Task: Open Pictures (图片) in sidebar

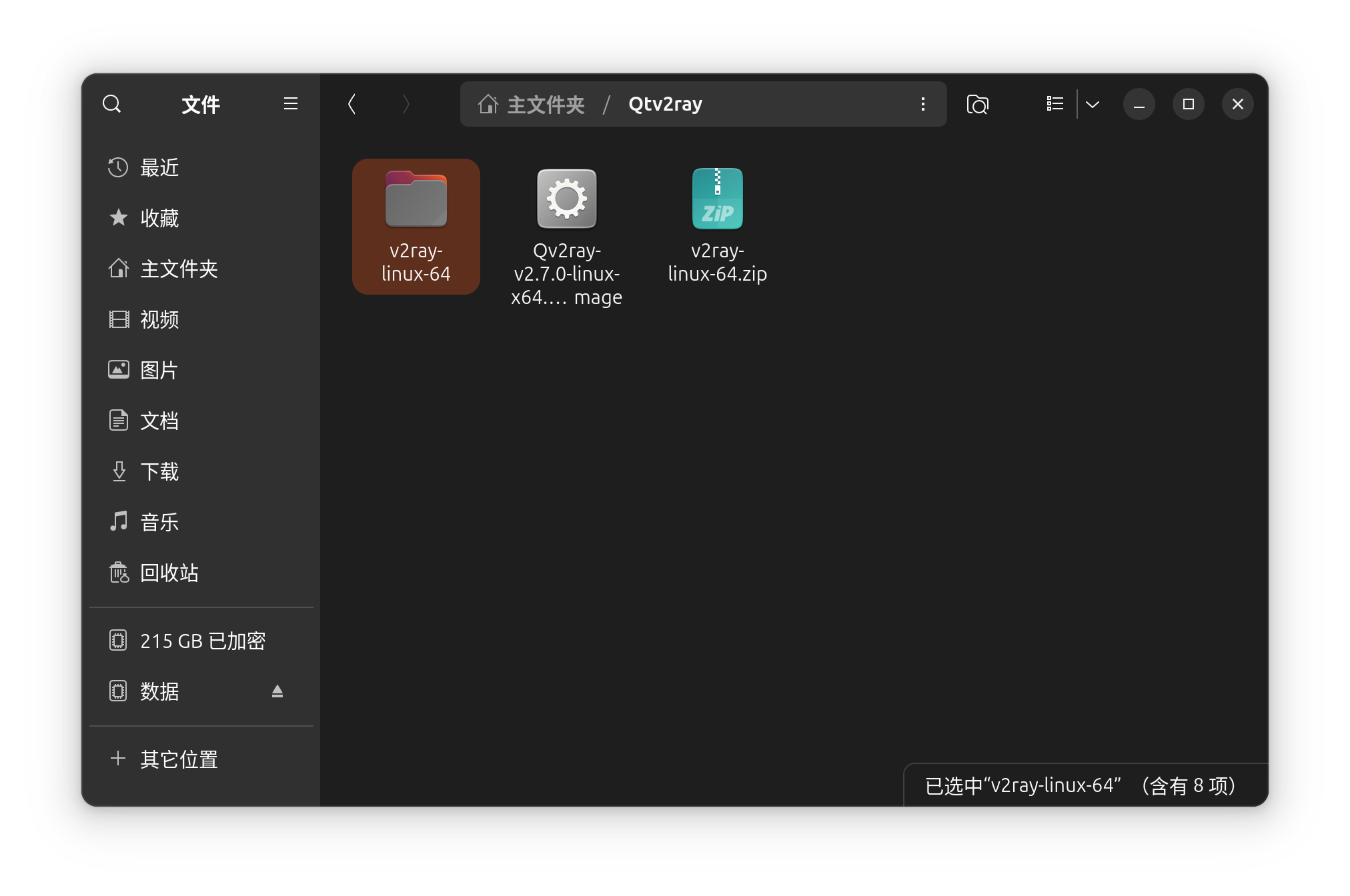Action: click(x=201, y=370)
